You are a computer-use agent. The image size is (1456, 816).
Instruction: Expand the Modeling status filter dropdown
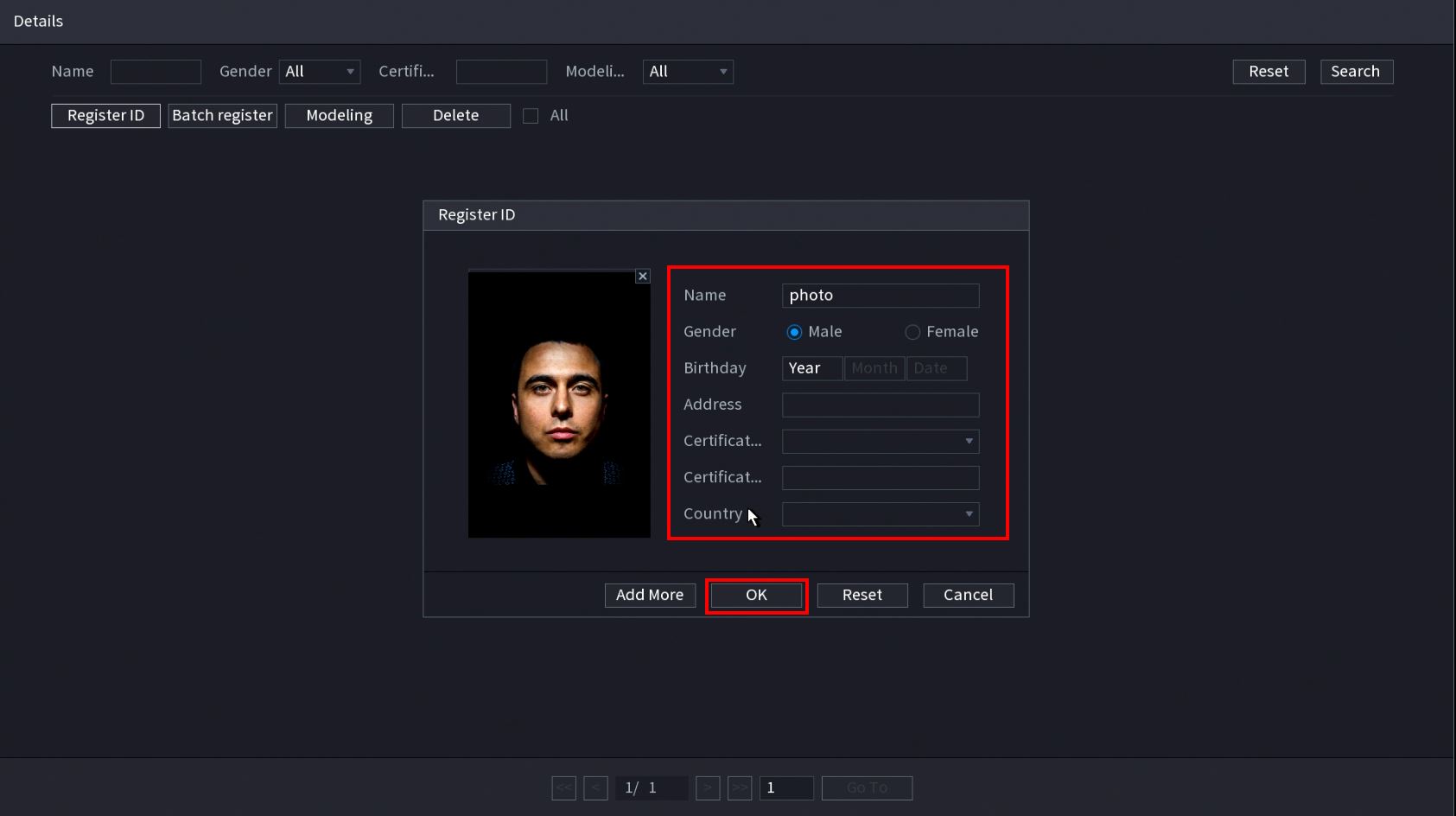click(x=688, y=72)
